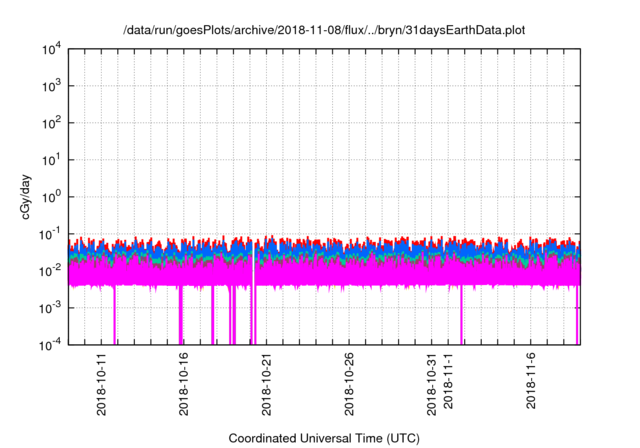This screenshot has height=448, width=640.
Task: Click the 10^3 y-axis tick label
Action: 52,86
